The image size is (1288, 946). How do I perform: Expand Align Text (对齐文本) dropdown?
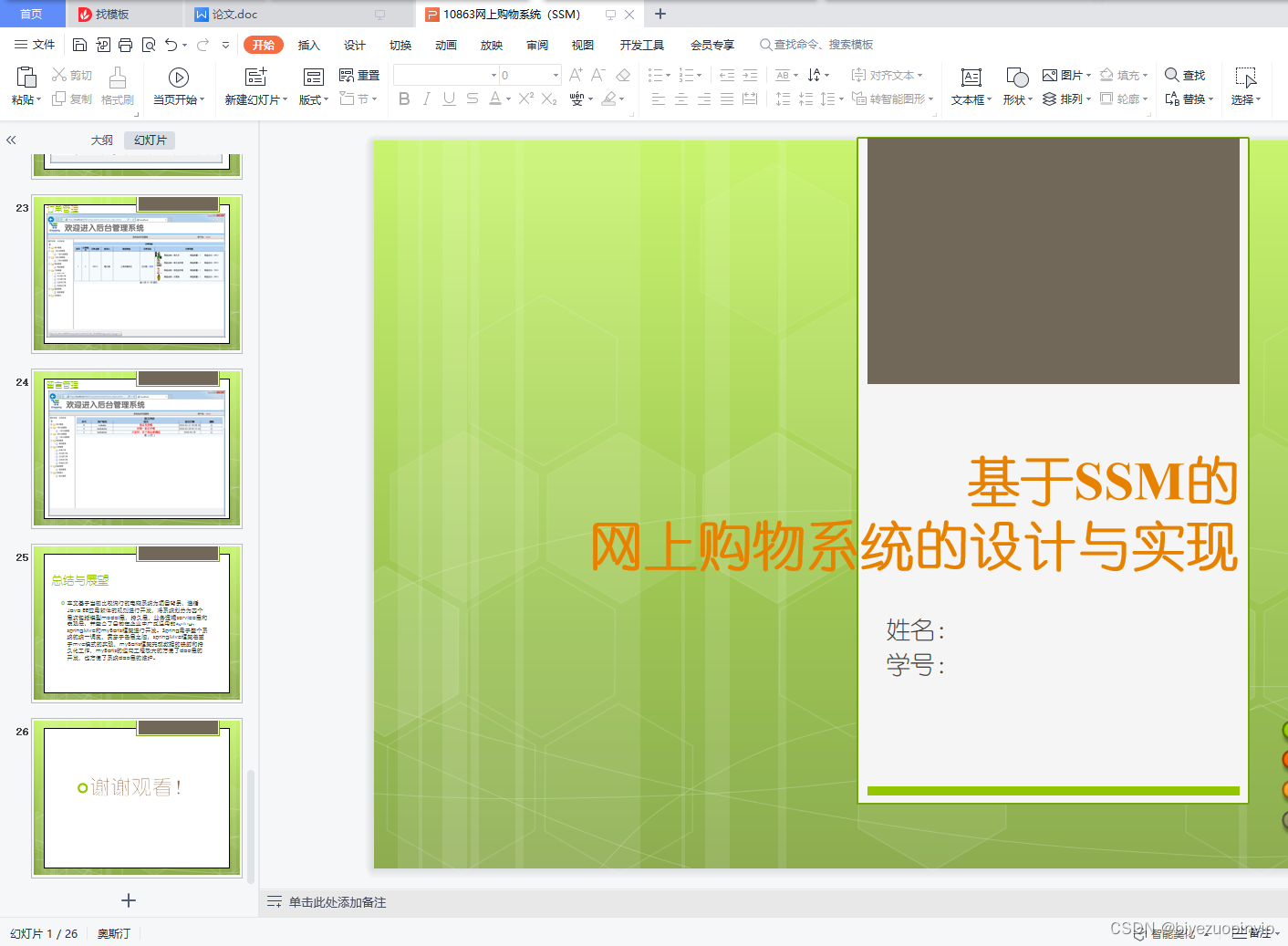[x=920, y=76]
